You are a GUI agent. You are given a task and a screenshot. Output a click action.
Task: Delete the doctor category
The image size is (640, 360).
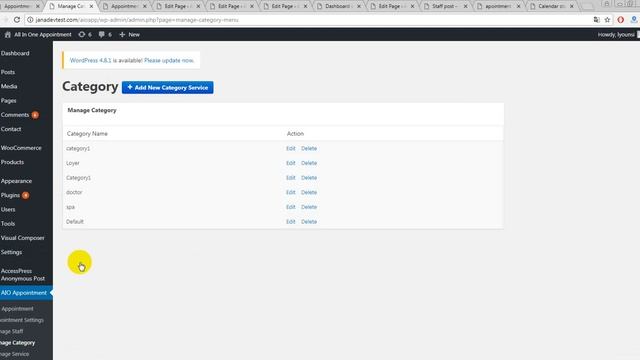click(309, 192)
